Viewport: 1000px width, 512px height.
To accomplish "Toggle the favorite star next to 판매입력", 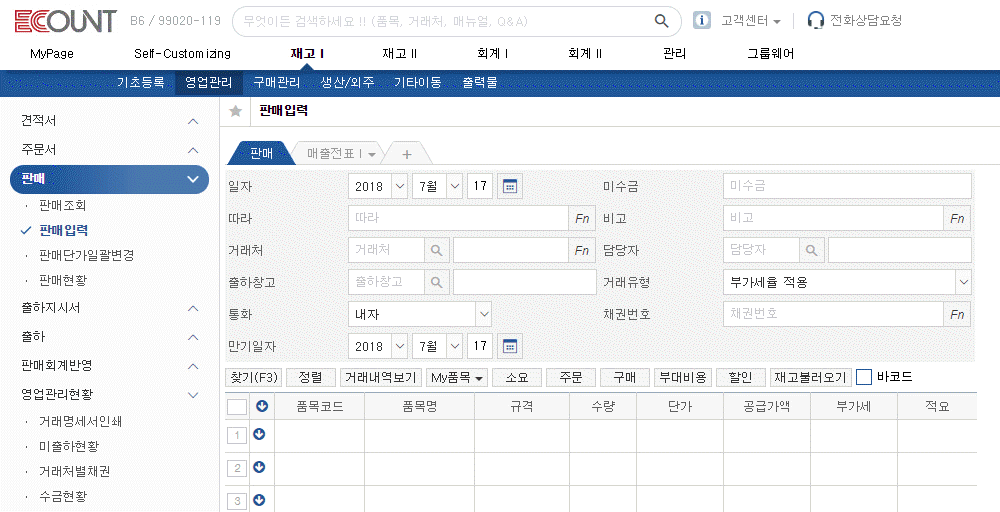I will [x=235, y=112].
